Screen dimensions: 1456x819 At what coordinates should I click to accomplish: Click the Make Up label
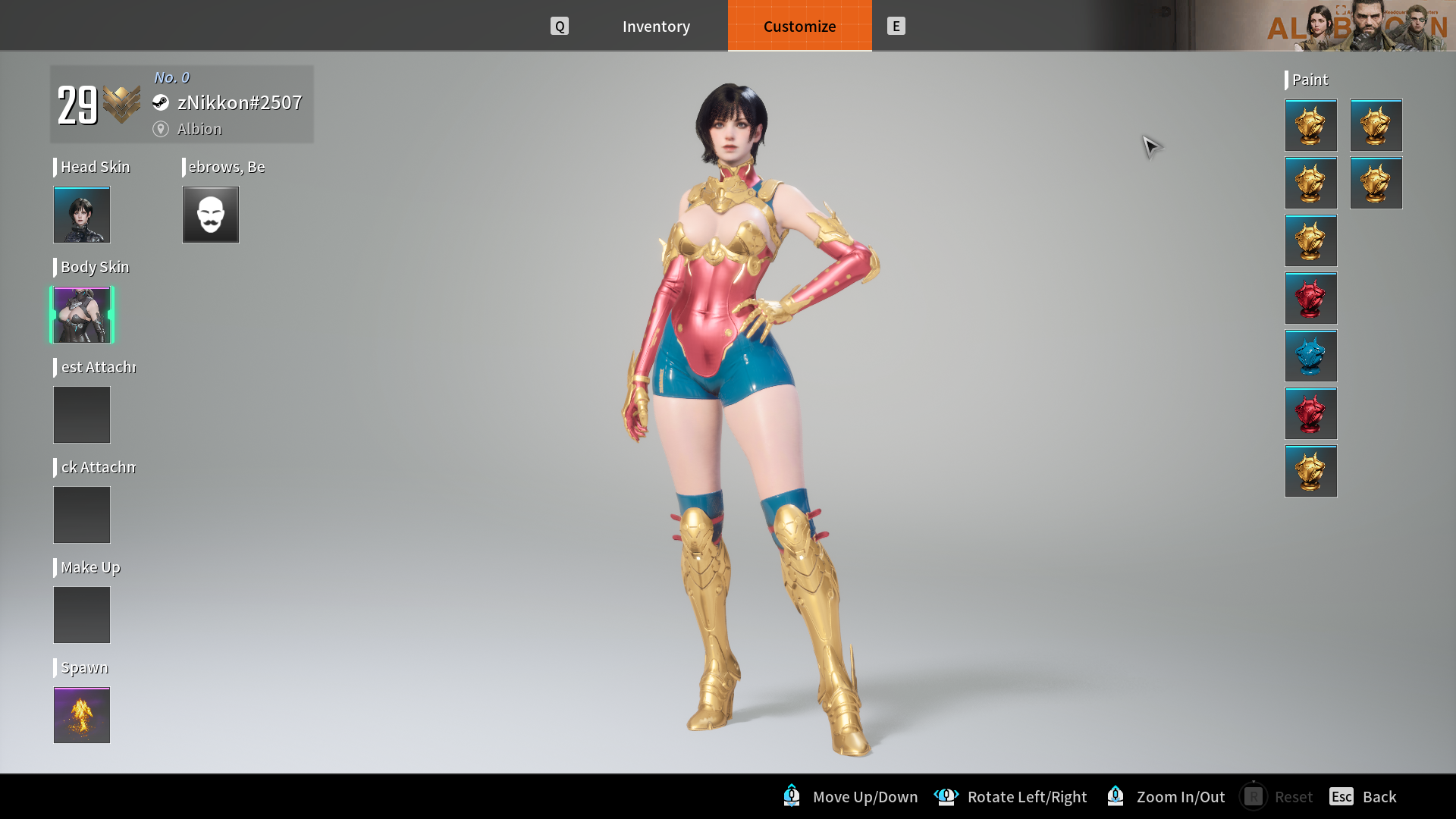(x=90, y=567)
